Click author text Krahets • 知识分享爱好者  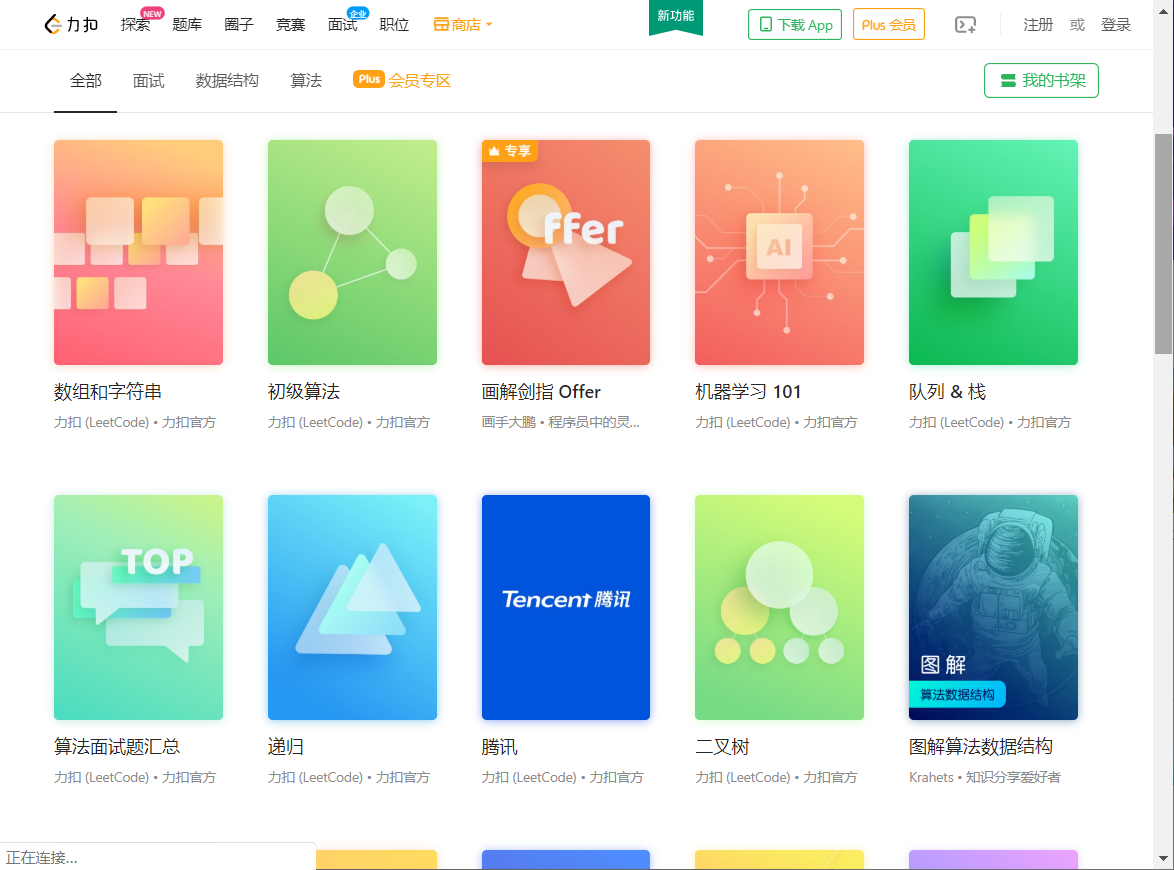985,777
